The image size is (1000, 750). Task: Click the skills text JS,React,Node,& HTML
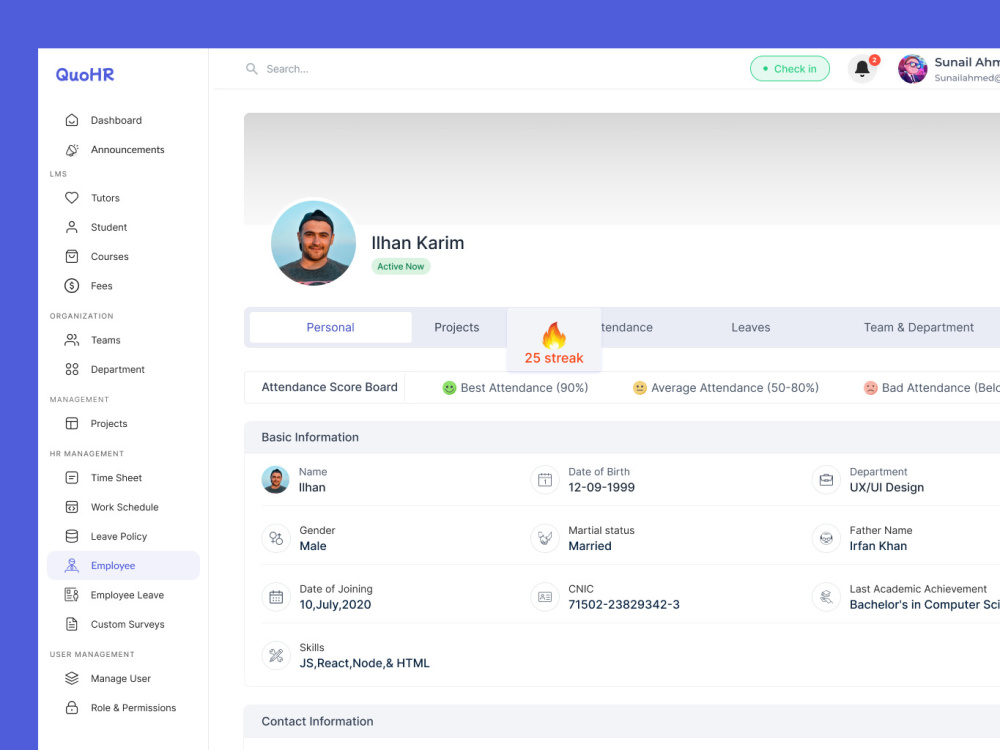364,663
